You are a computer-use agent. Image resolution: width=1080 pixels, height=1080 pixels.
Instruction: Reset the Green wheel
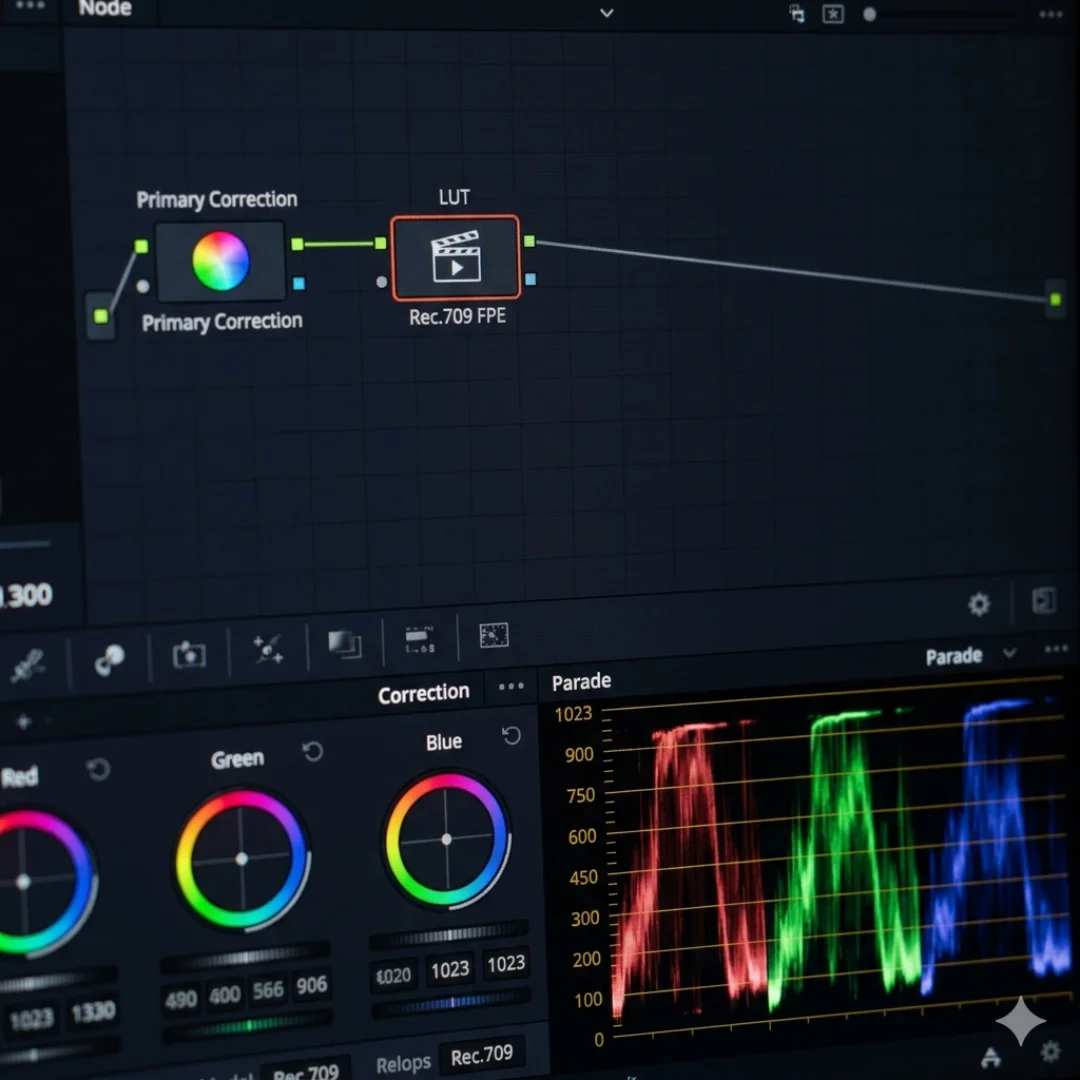tap(313, 751)
